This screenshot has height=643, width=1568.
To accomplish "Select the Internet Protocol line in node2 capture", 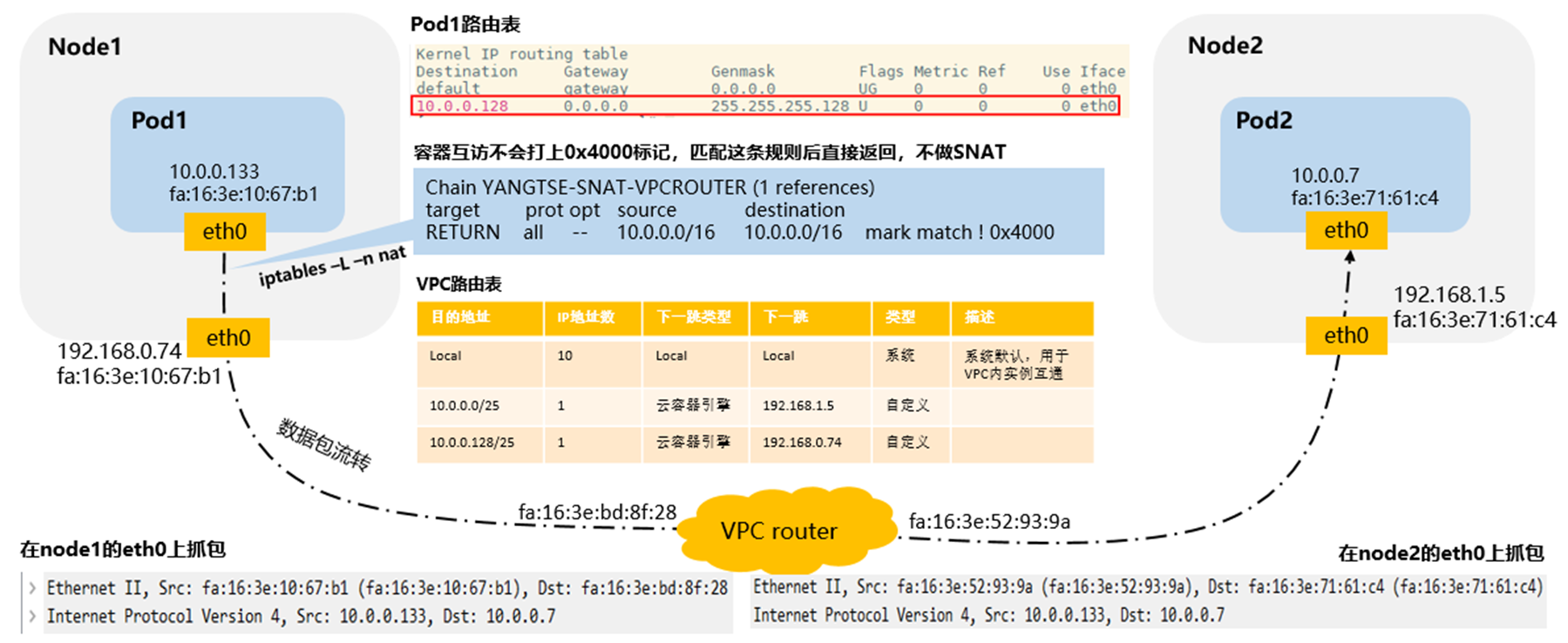I will coord(988,615).
